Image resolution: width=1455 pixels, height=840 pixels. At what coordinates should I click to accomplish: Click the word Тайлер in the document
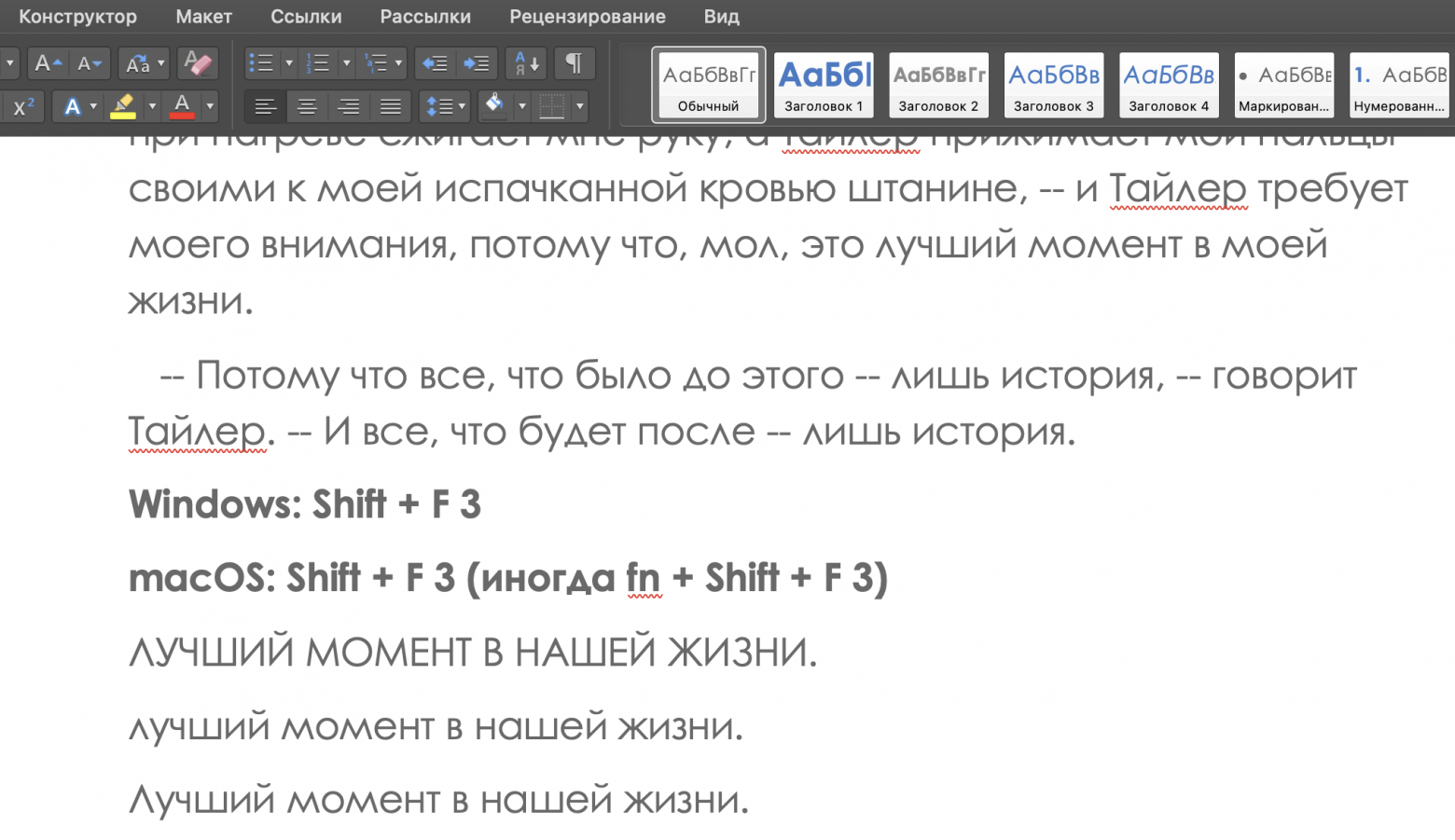pyautogui.click(x=196, y=431)
